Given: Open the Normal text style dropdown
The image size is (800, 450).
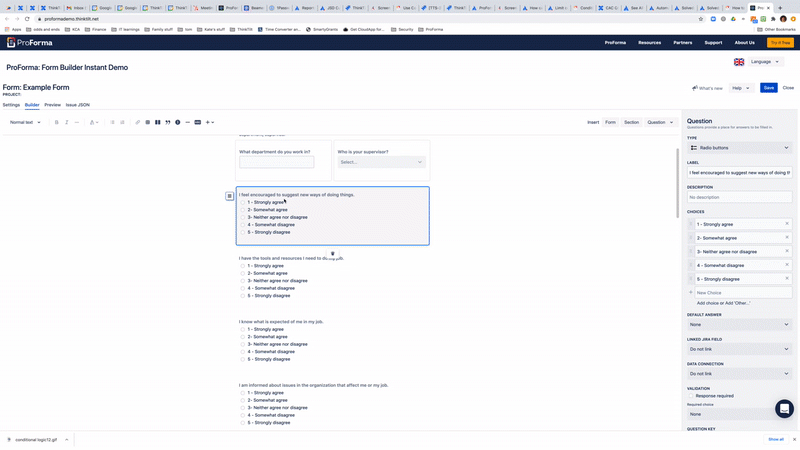Looking at the screenshot, I should point(25,122).
